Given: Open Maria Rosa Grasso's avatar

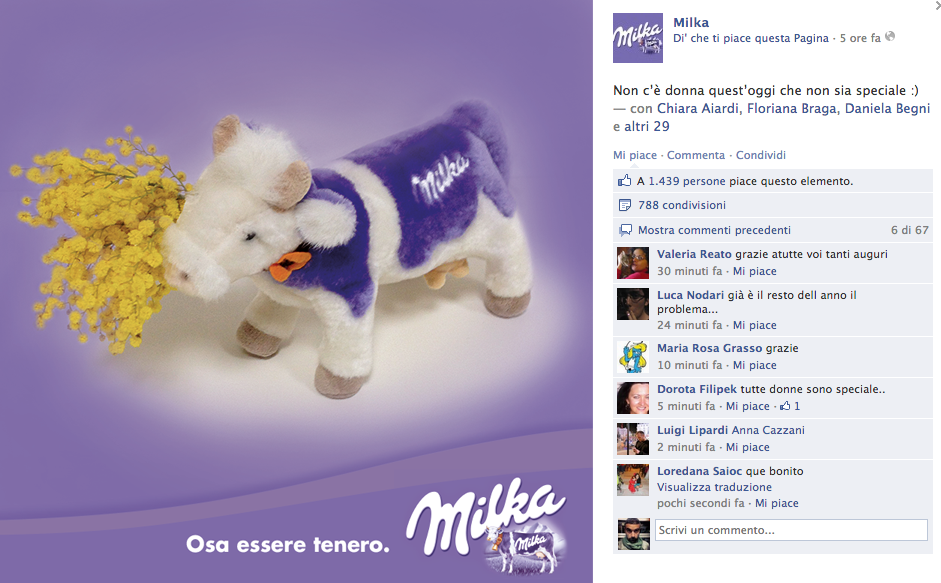Looking at the screenshot, I should [633, 357].
